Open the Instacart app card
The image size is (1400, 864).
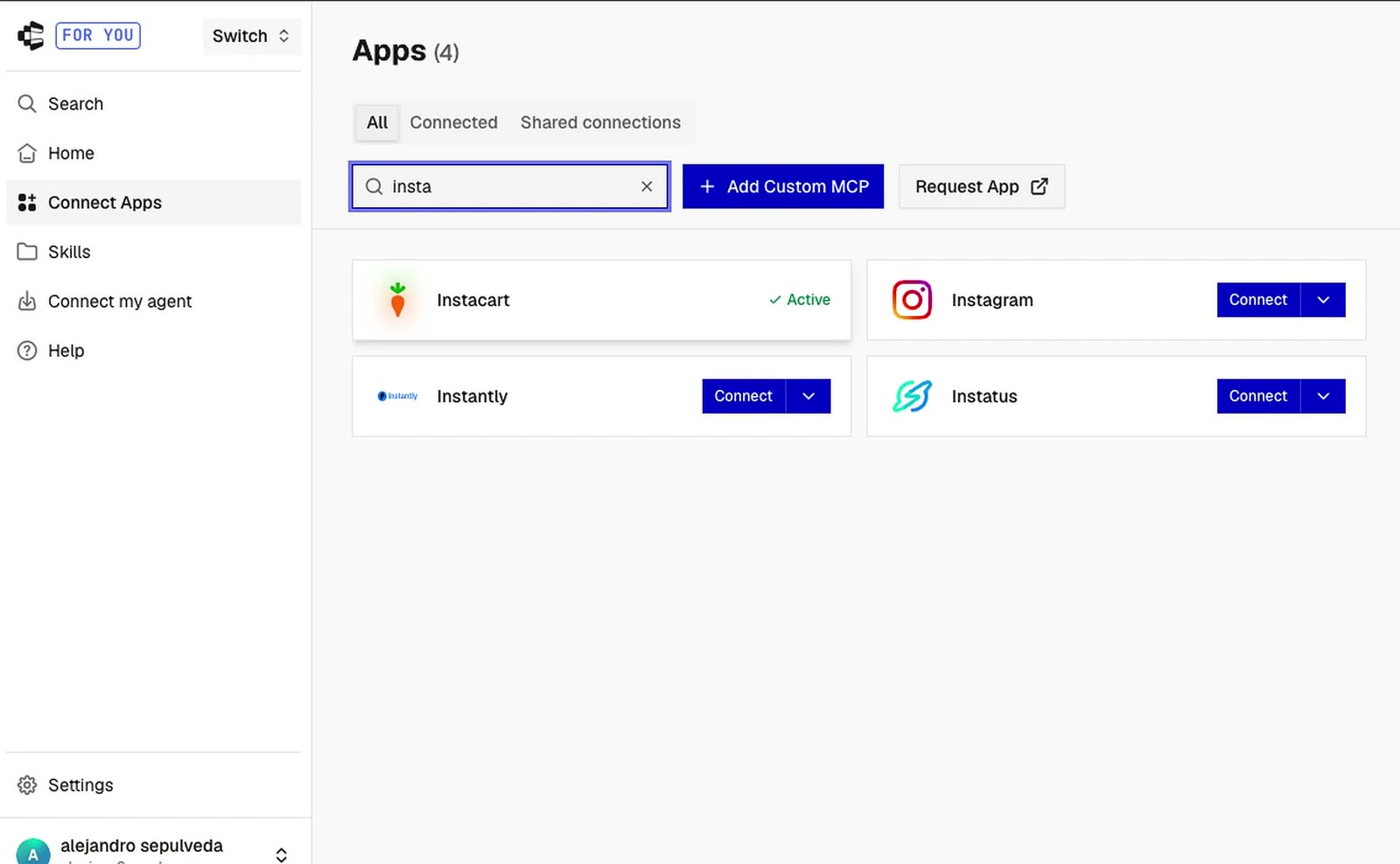click(601, 300)
